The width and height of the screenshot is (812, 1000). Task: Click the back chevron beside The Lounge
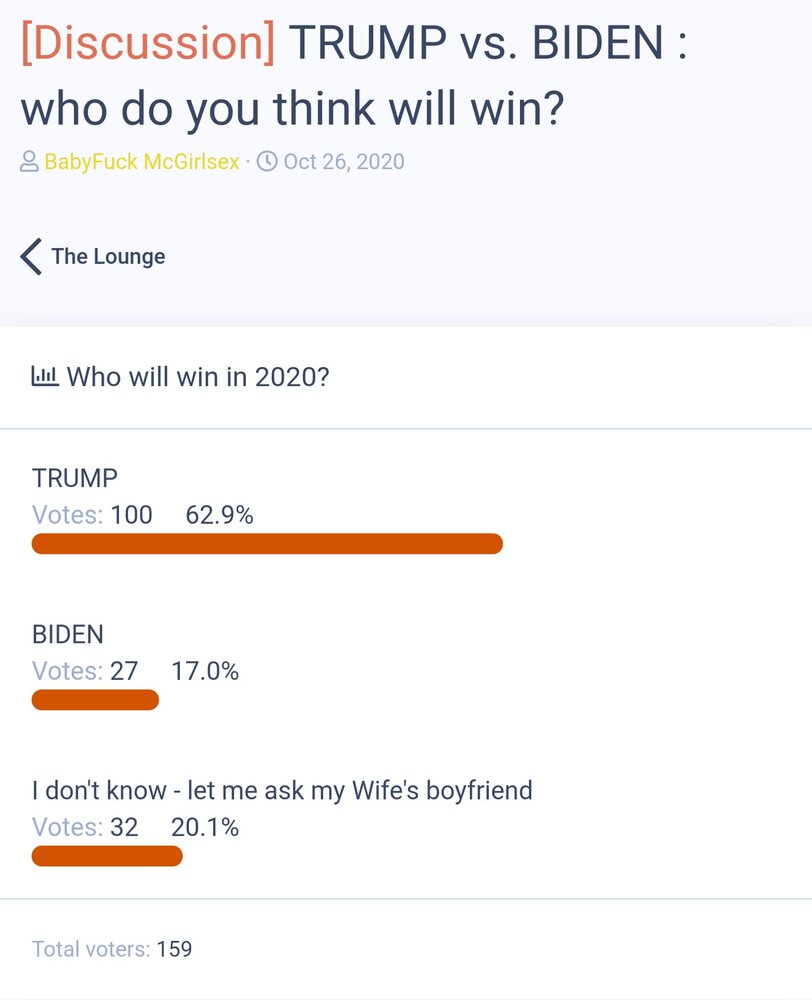(x=31, y=257)
